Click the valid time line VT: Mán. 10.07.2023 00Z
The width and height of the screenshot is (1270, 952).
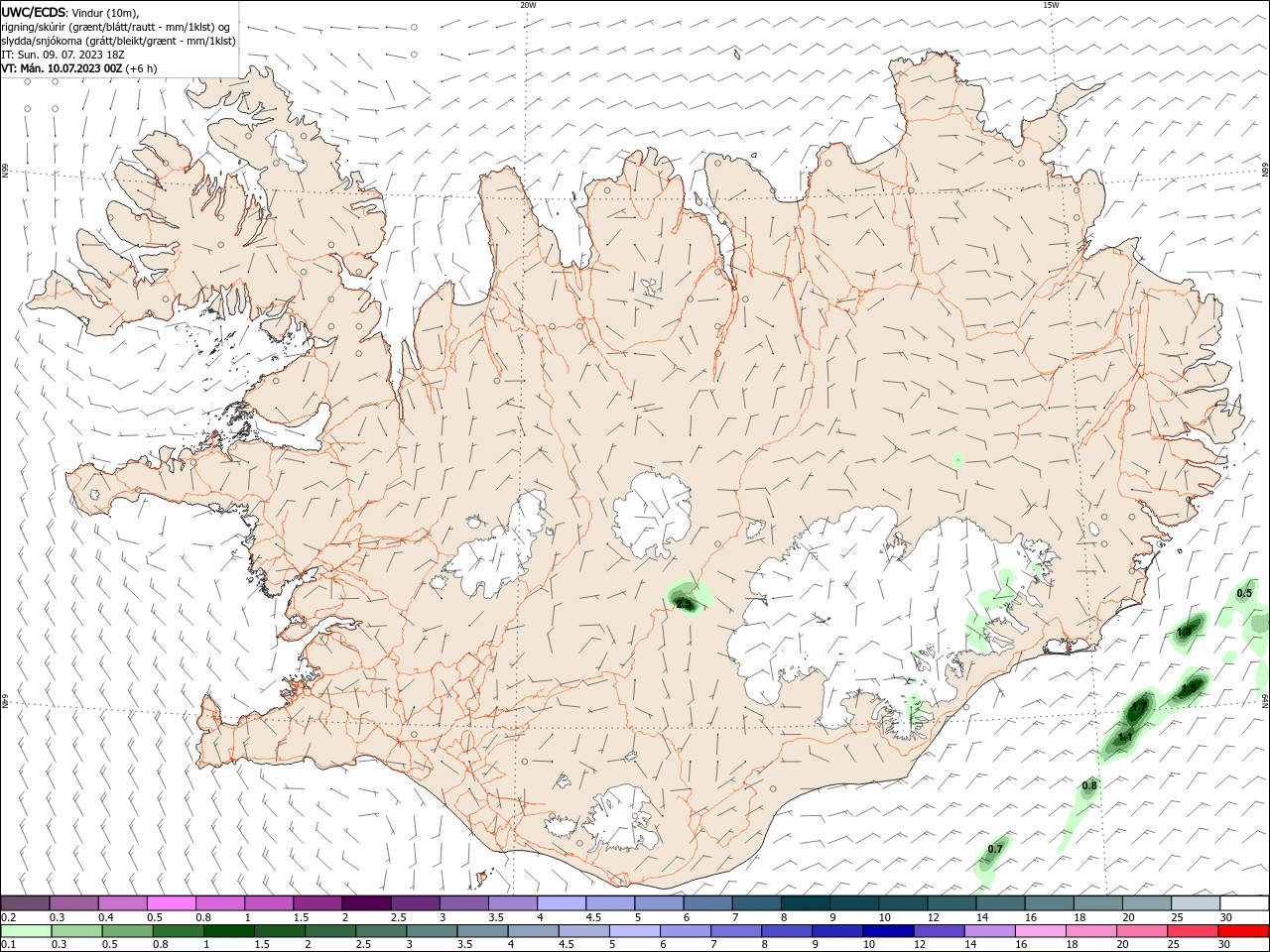click(62, 68)
